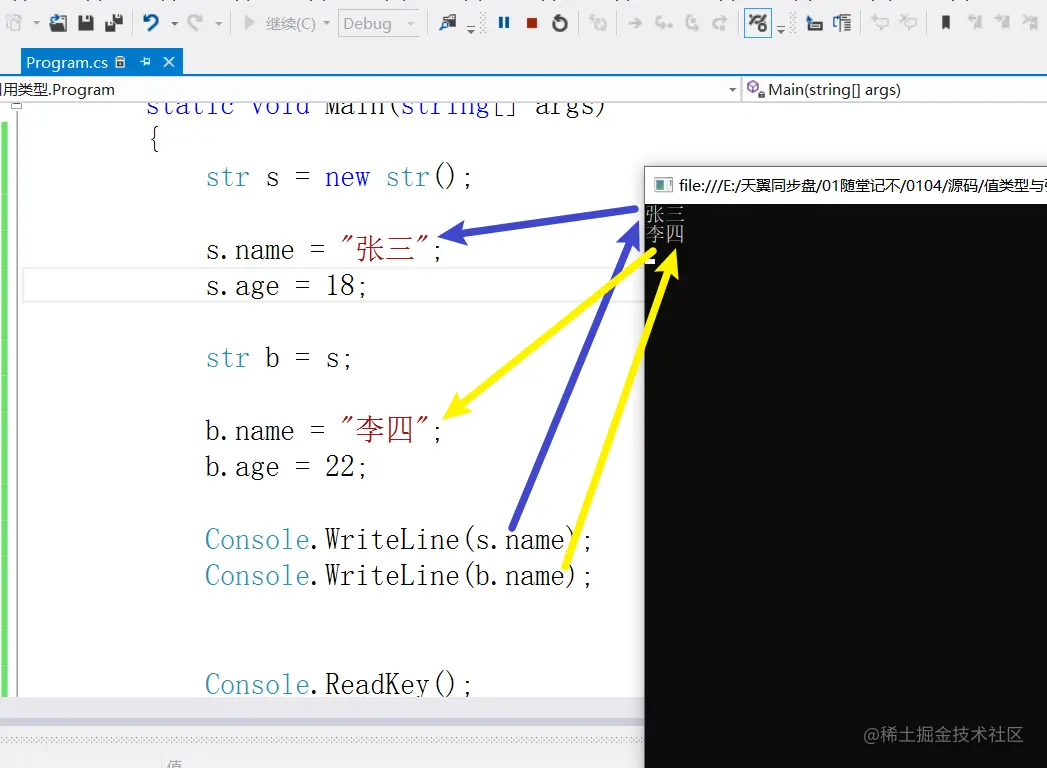Click the decrease line indent icon
Image resolution: width=1047 pixels, height=768 pixels.
pos(814,23)
